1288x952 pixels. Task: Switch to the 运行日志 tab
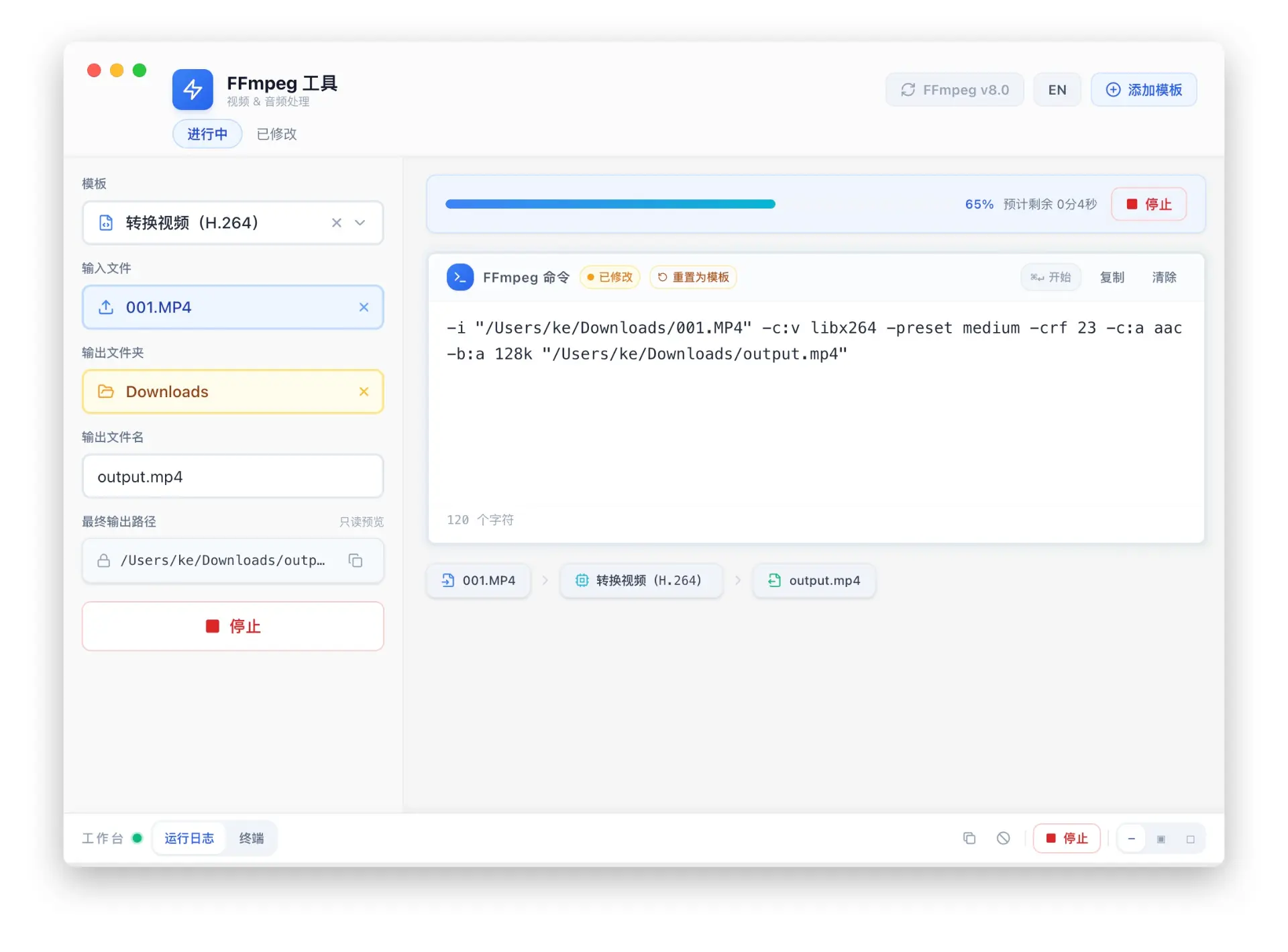click(x=189, y=838)
